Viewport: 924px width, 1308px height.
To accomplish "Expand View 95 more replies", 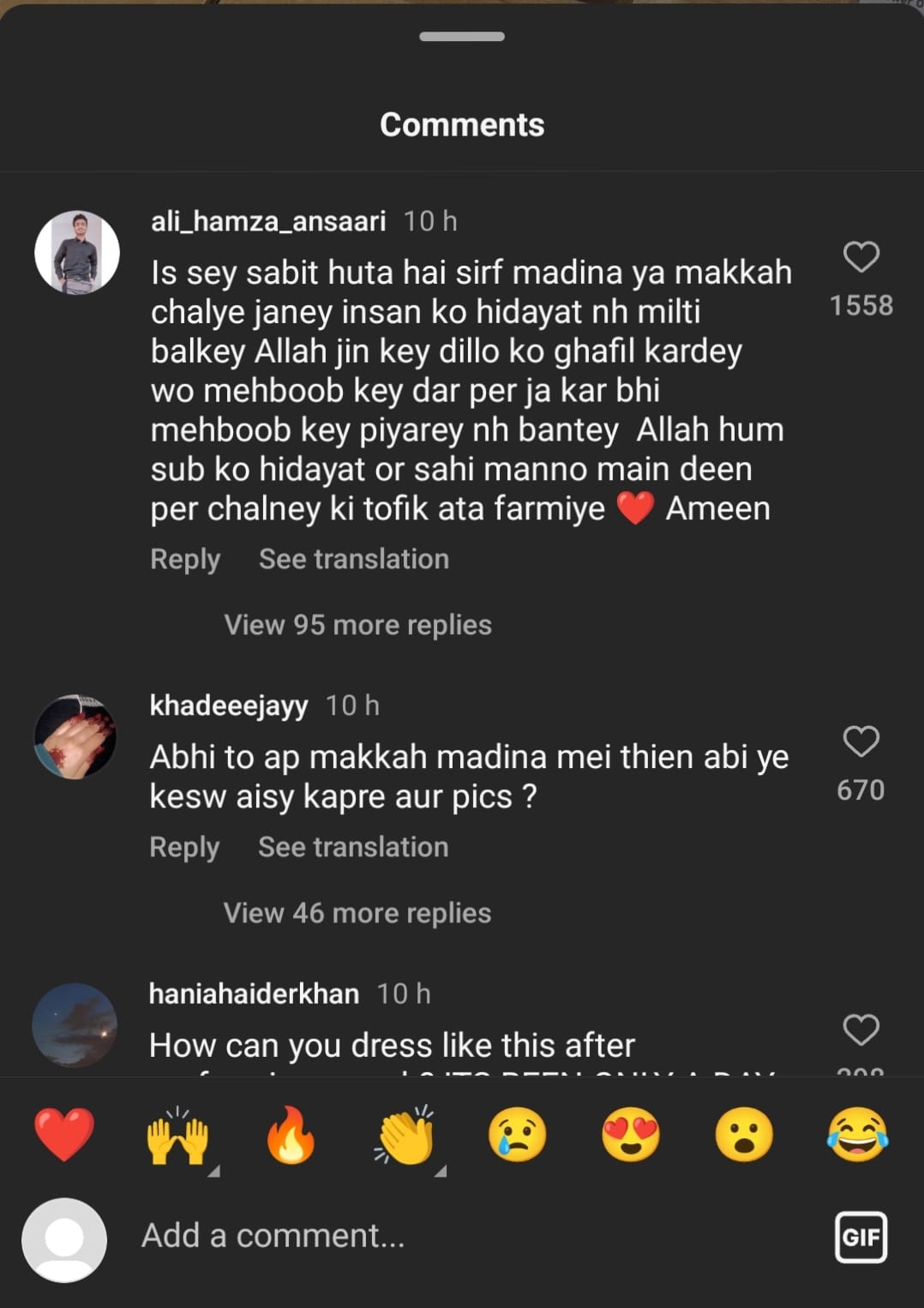I will point(357,625).
